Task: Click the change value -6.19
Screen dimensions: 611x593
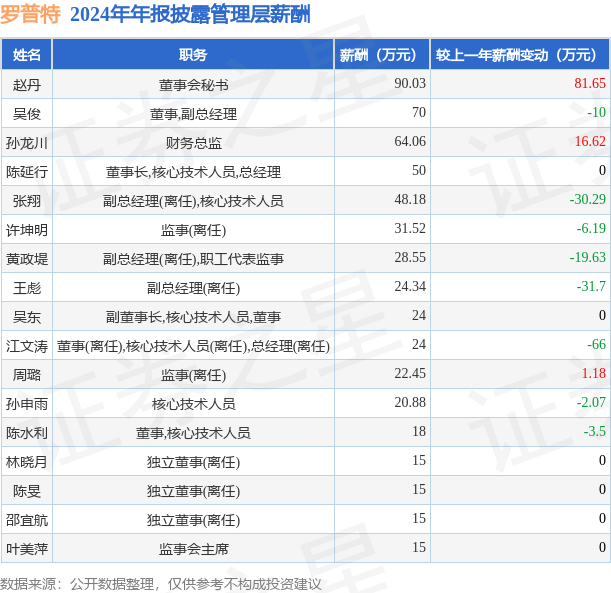Action: [x=591, y=228]
